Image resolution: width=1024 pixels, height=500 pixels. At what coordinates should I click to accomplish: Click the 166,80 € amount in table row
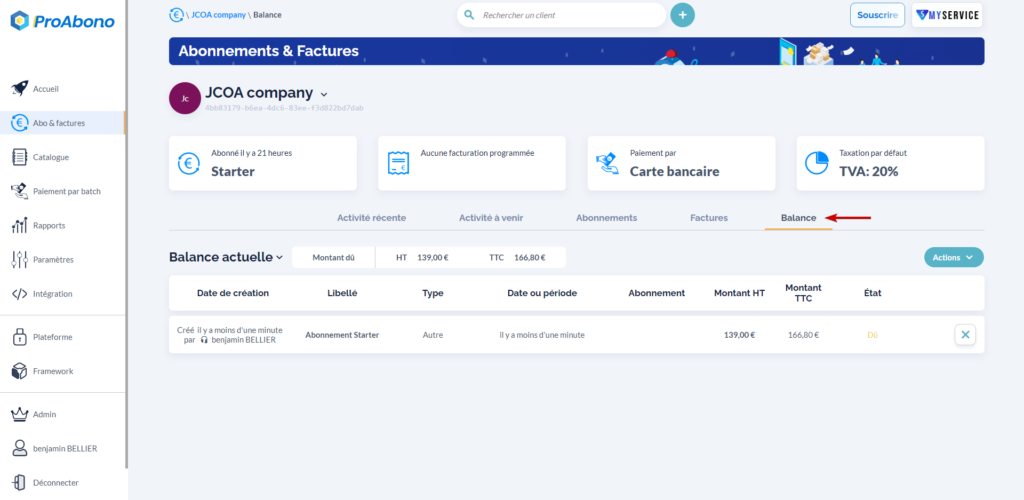point(803,335)
